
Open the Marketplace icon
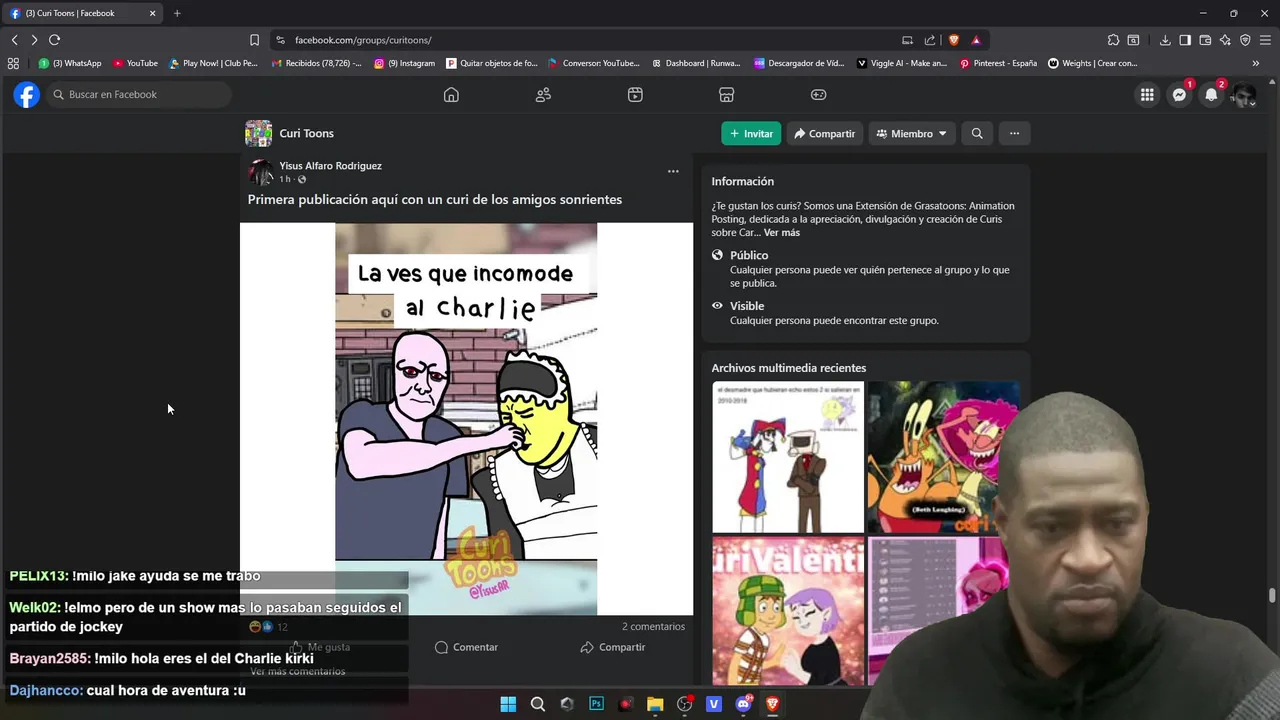tap(727, 94)
